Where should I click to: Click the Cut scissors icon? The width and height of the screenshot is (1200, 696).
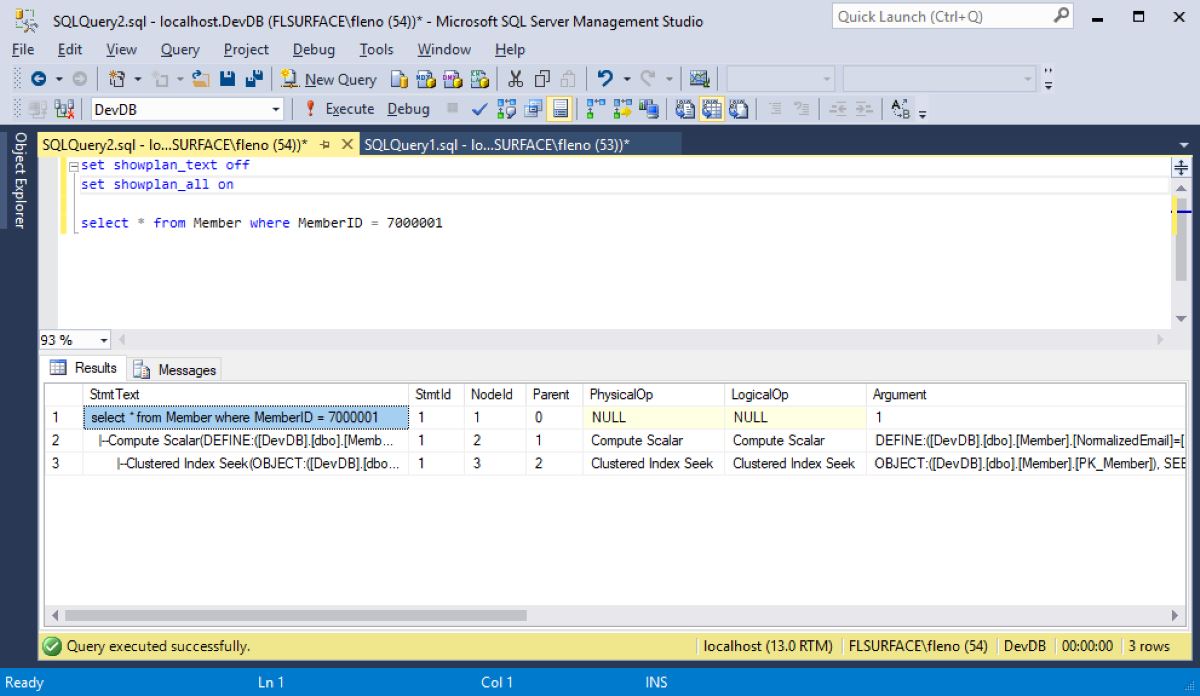516,79
